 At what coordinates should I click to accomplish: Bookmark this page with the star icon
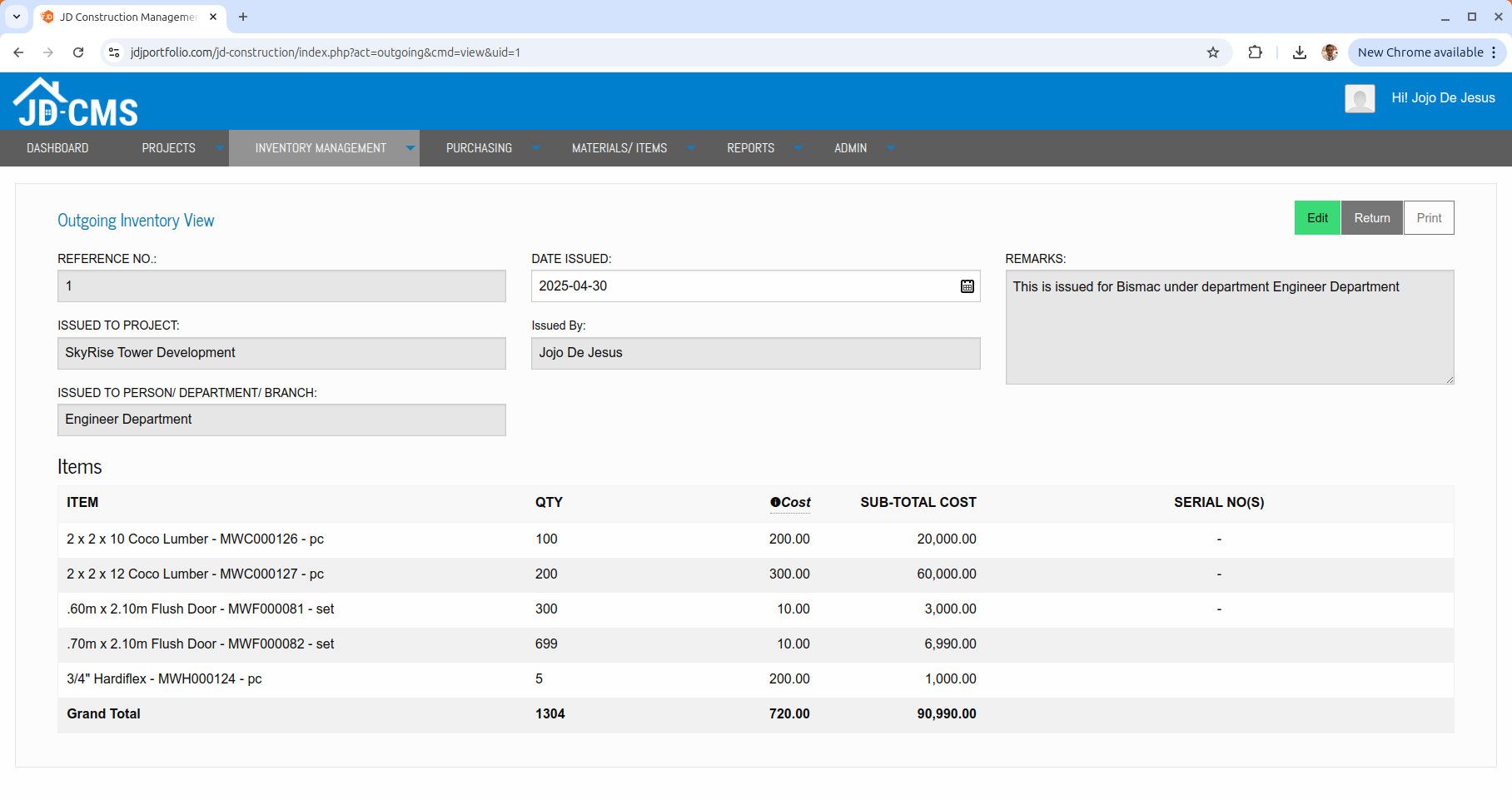[1212, 52]
